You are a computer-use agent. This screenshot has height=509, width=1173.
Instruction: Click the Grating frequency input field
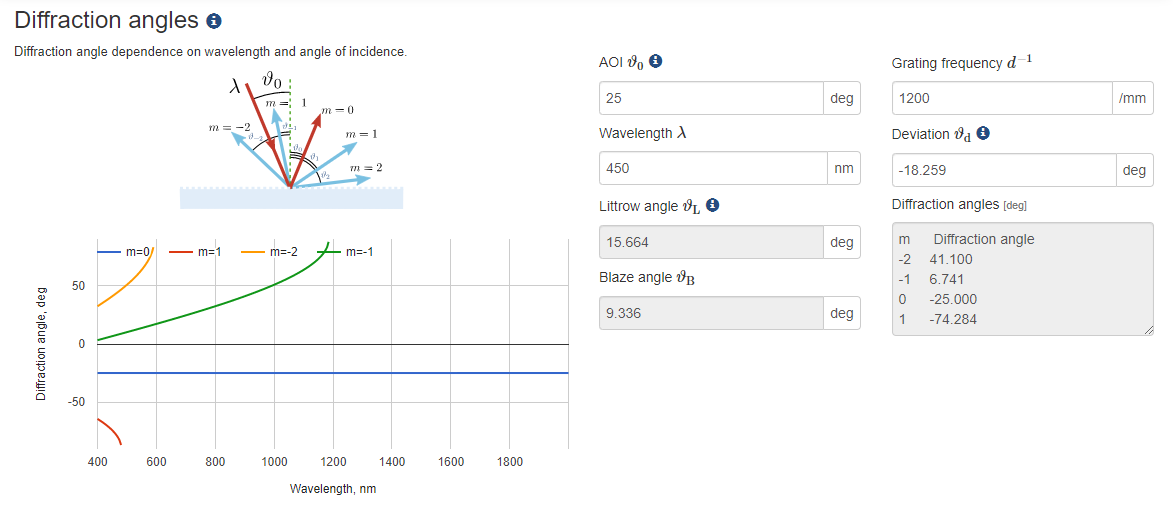point(1001,98)
